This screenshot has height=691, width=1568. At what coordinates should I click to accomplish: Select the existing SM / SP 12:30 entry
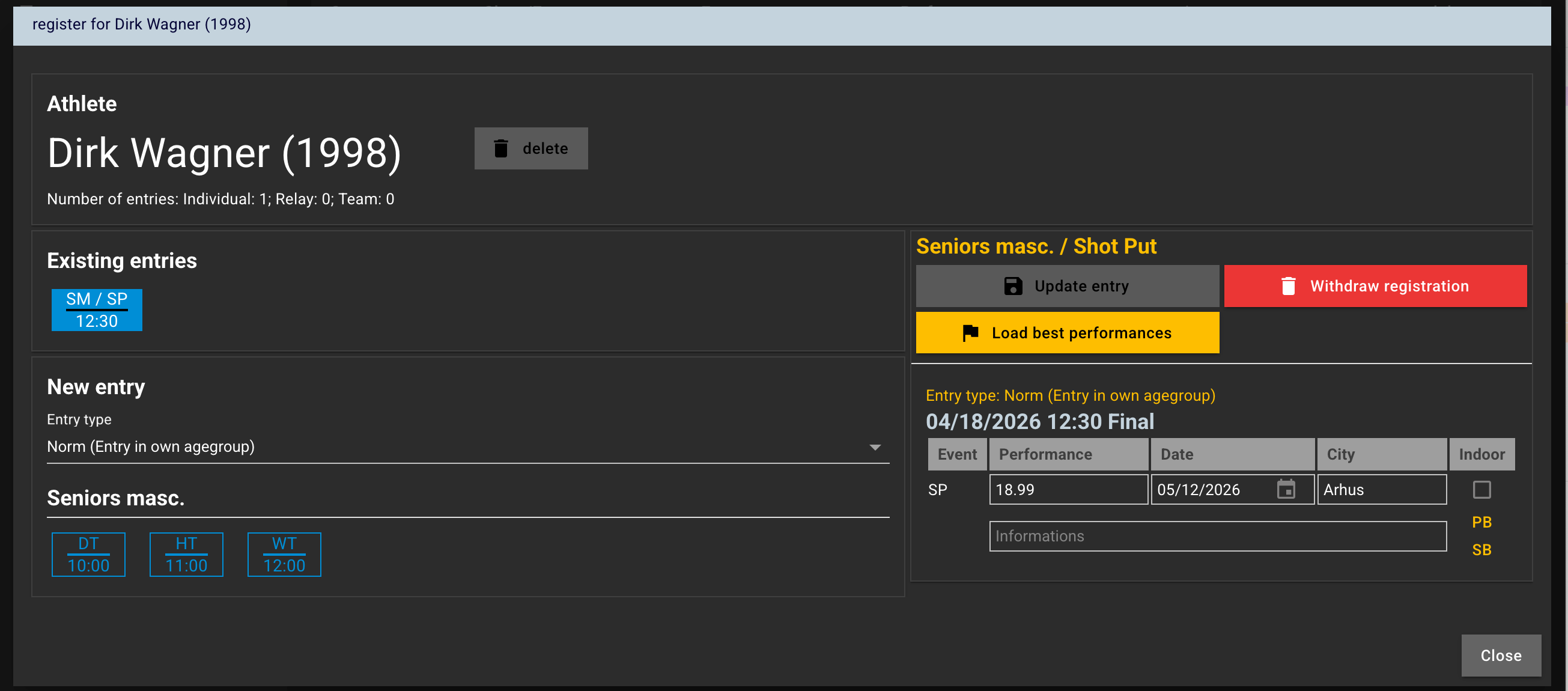(x=97, y=310)
